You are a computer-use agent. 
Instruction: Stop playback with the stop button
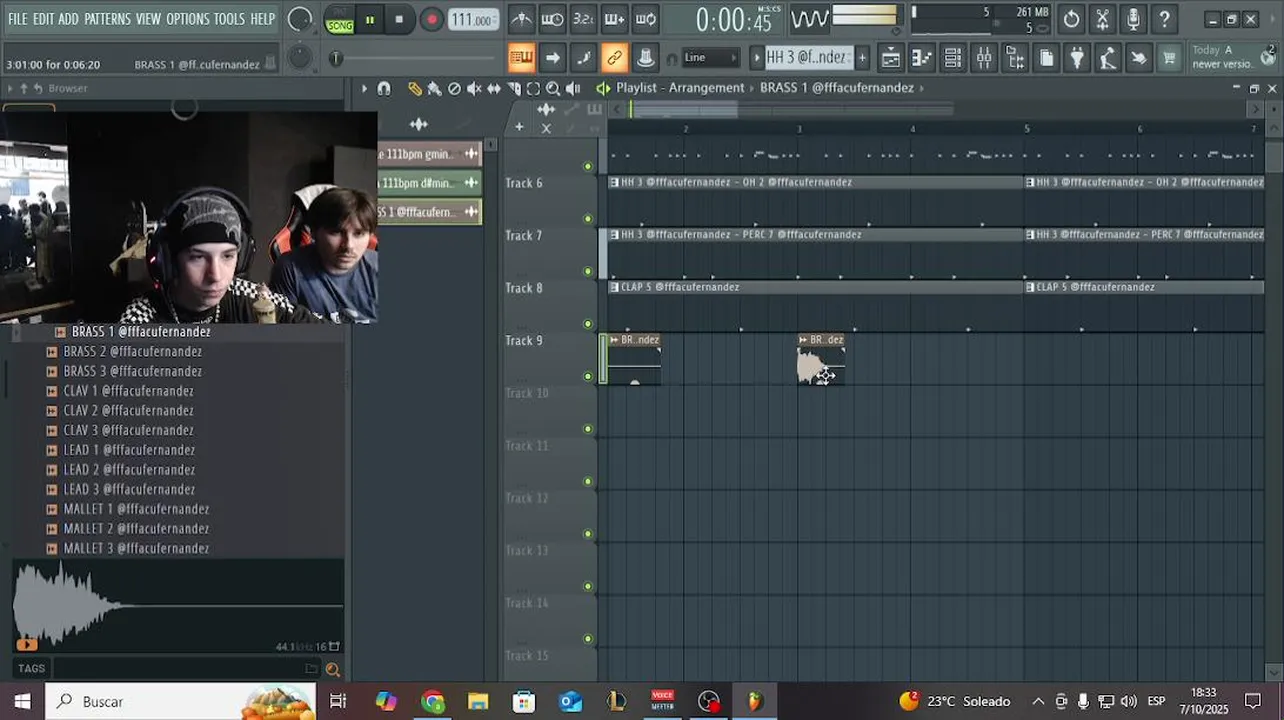399,19
